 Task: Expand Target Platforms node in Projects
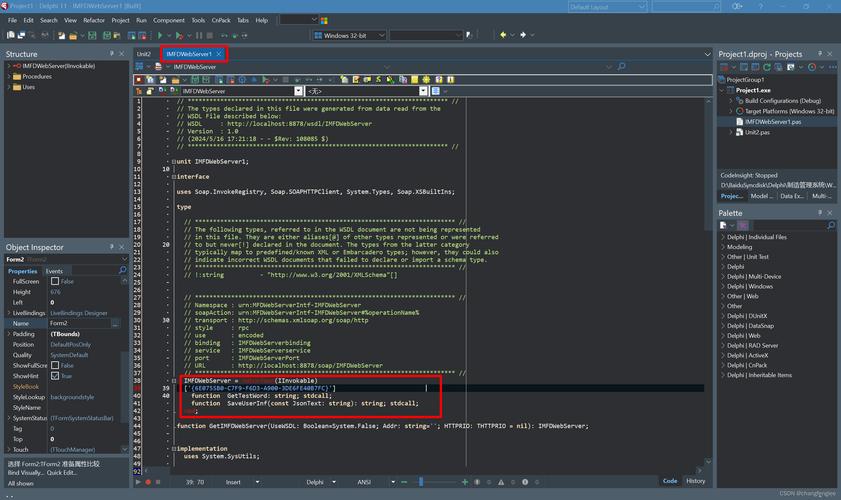[731, 111]
